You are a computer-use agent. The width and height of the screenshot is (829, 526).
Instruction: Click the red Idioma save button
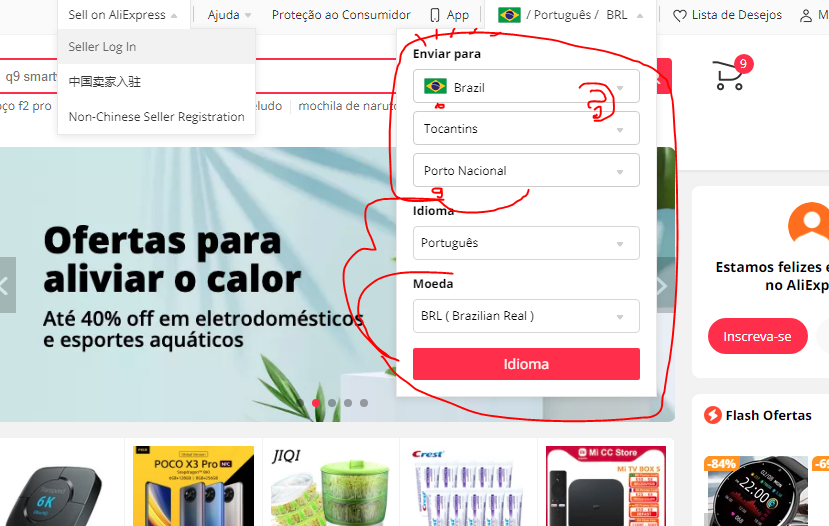(526, 364)
